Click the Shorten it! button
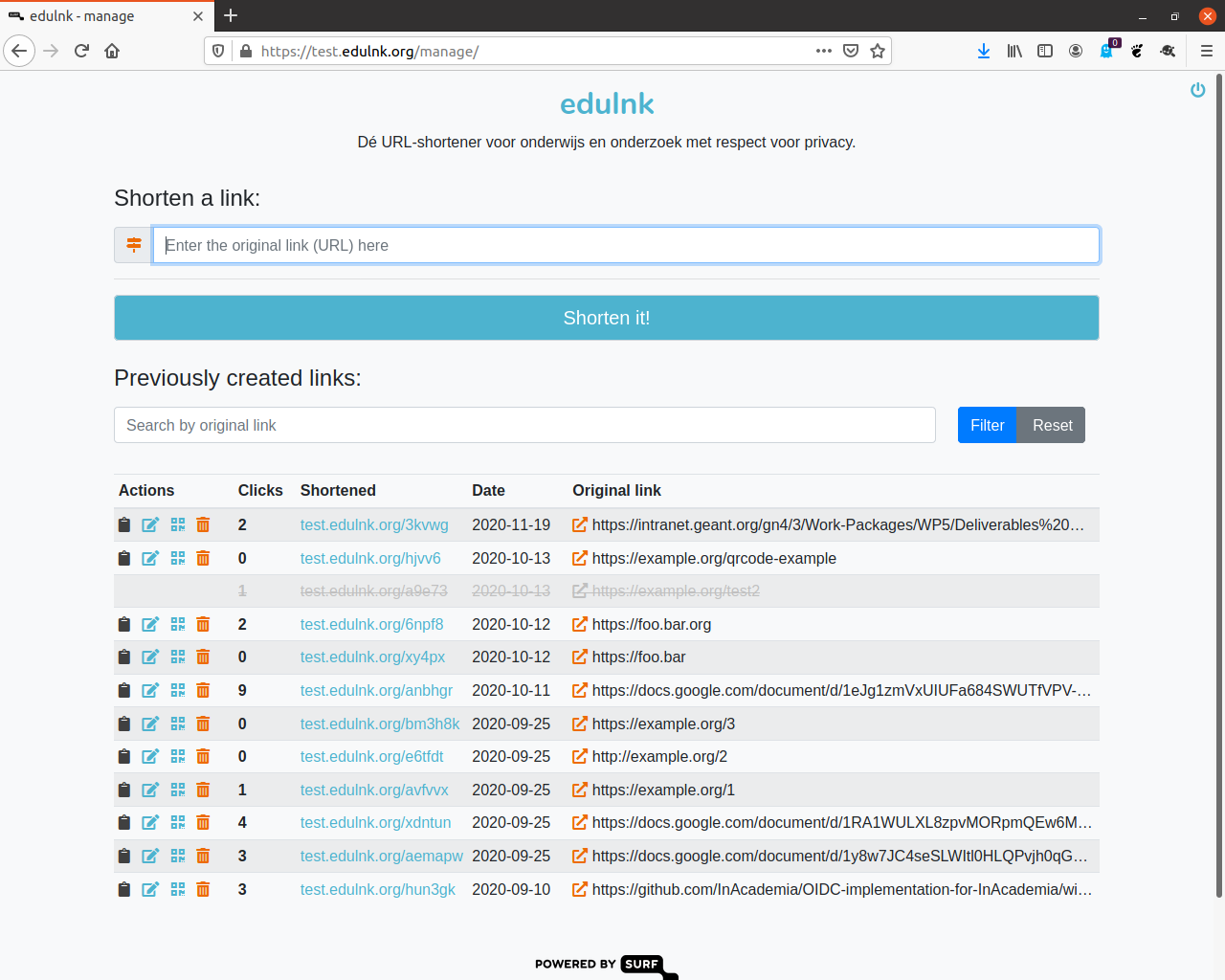Screen dimensions: 1225x980 [607, 318]
